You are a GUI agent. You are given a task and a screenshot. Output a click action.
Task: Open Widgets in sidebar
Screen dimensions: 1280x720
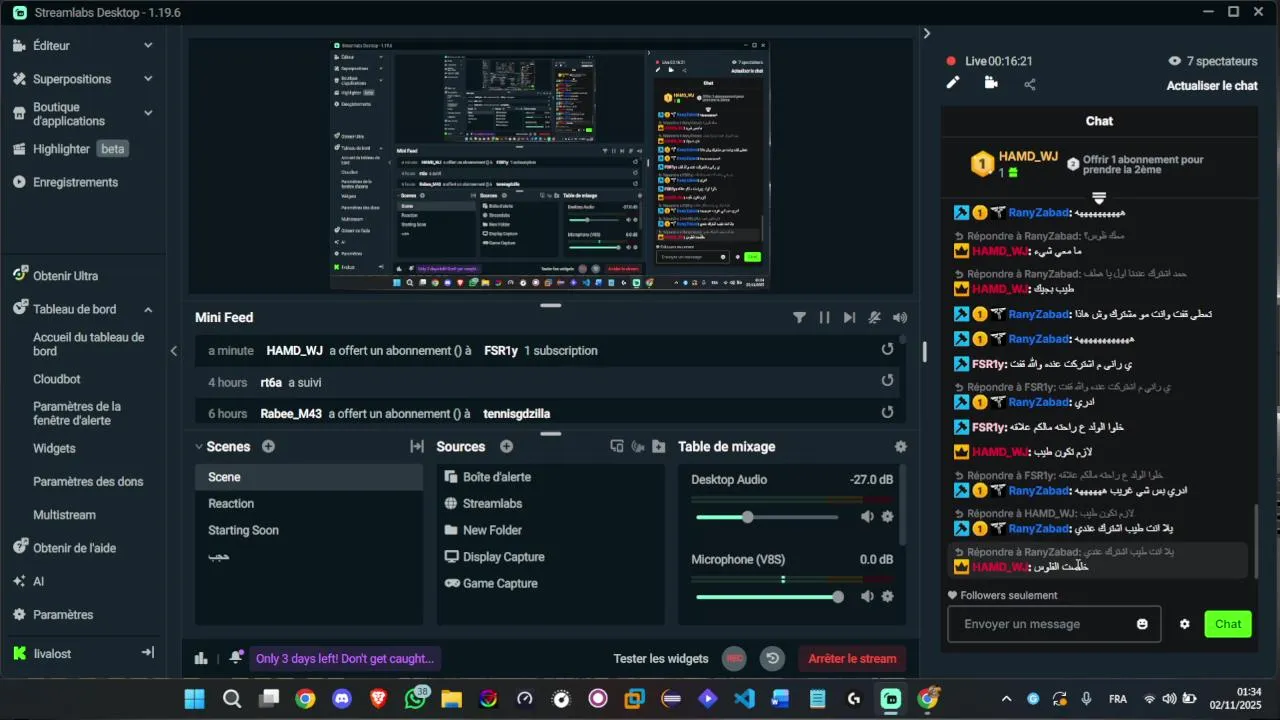[54, 448]
